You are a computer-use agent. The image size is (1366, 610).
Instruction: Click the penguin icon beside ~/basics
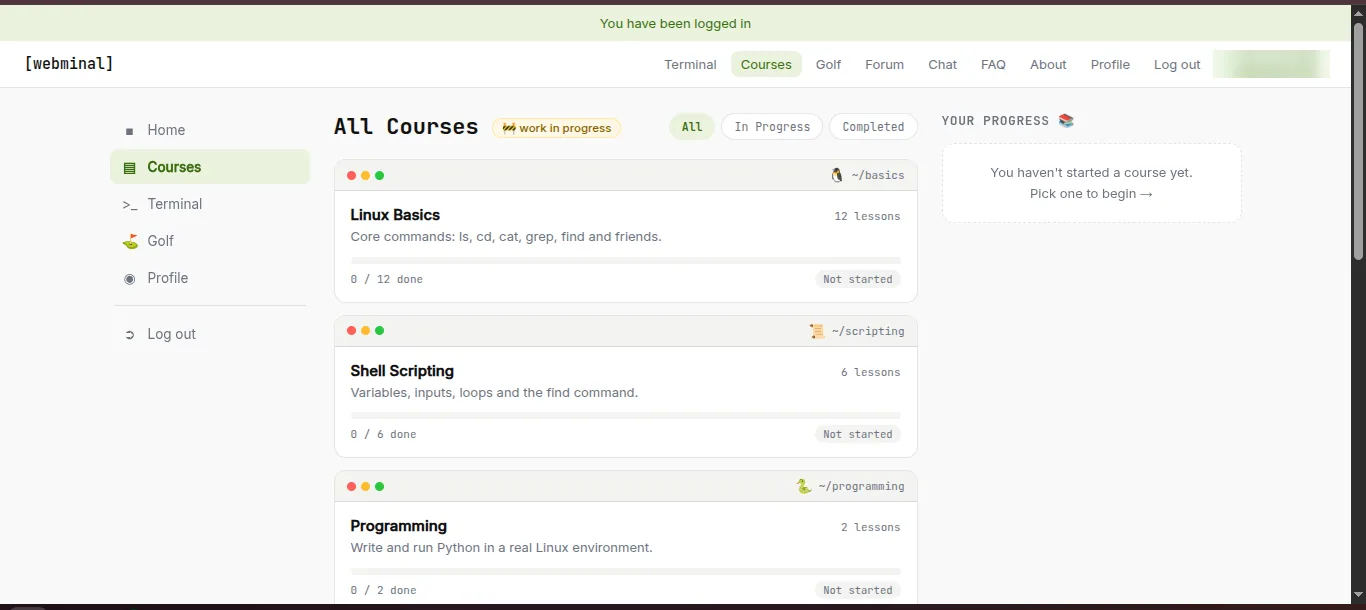[x=837, y=175]
